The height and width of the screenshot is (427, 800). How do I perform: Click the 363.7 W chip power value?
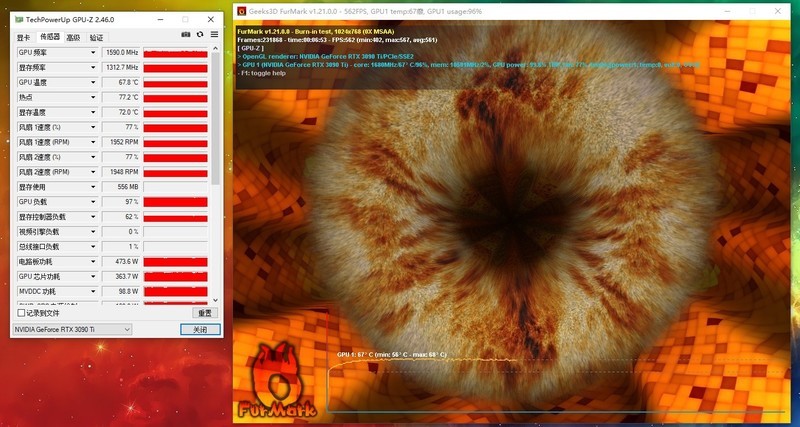coord(121,277)
